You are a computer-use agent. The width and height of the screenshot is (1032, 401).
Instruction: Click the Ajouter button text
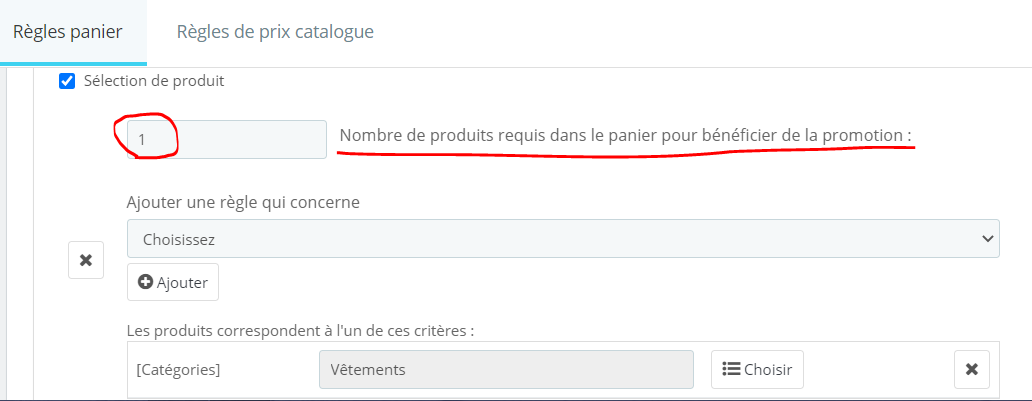[182, 282]
